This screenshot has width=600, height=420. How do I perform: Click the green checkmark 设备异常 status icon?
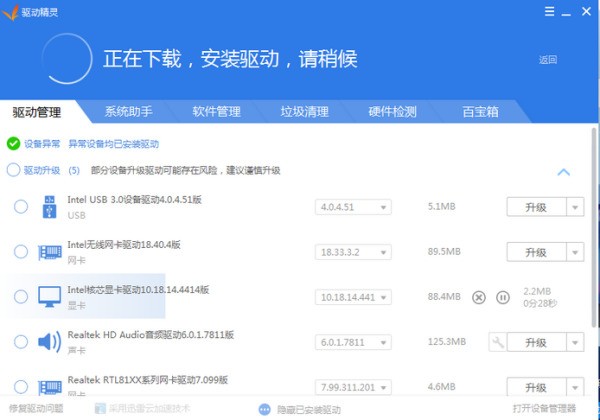point(13,144)
